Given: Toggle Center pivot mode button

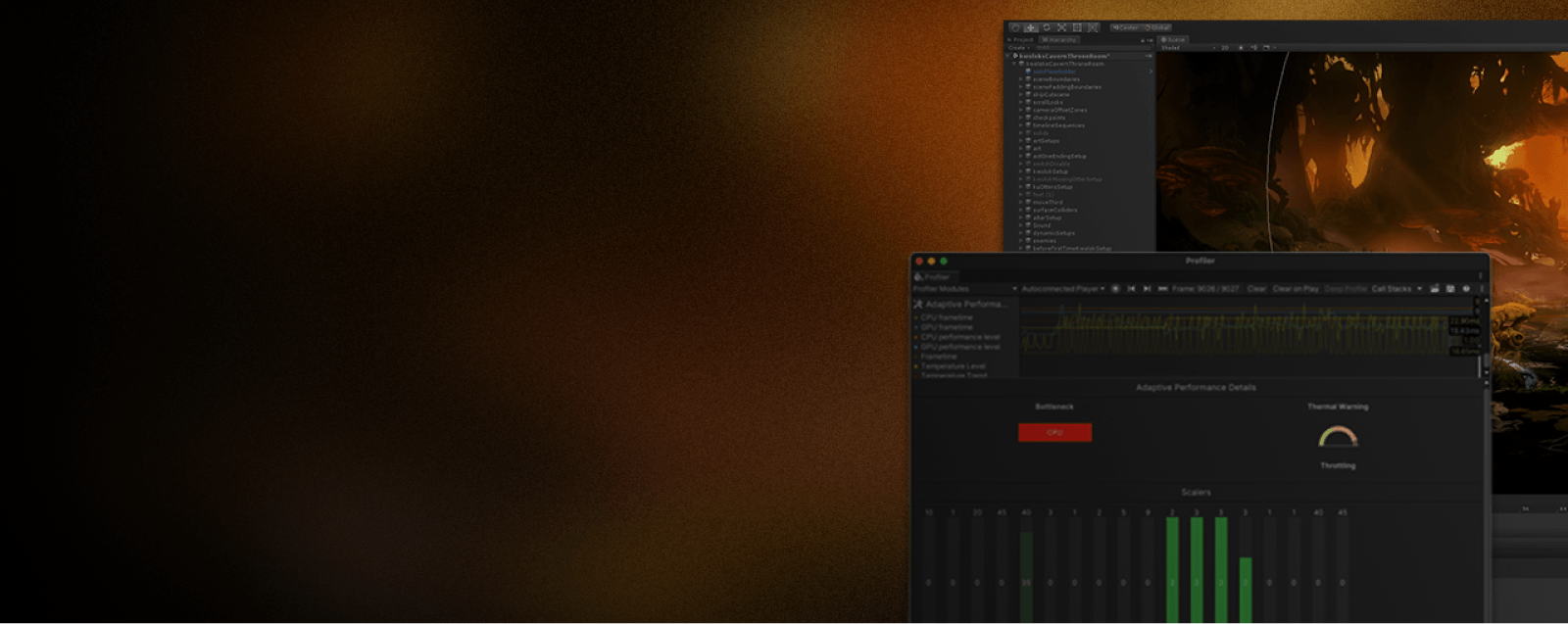Looking at the screenshot, I should [1126, 27].
